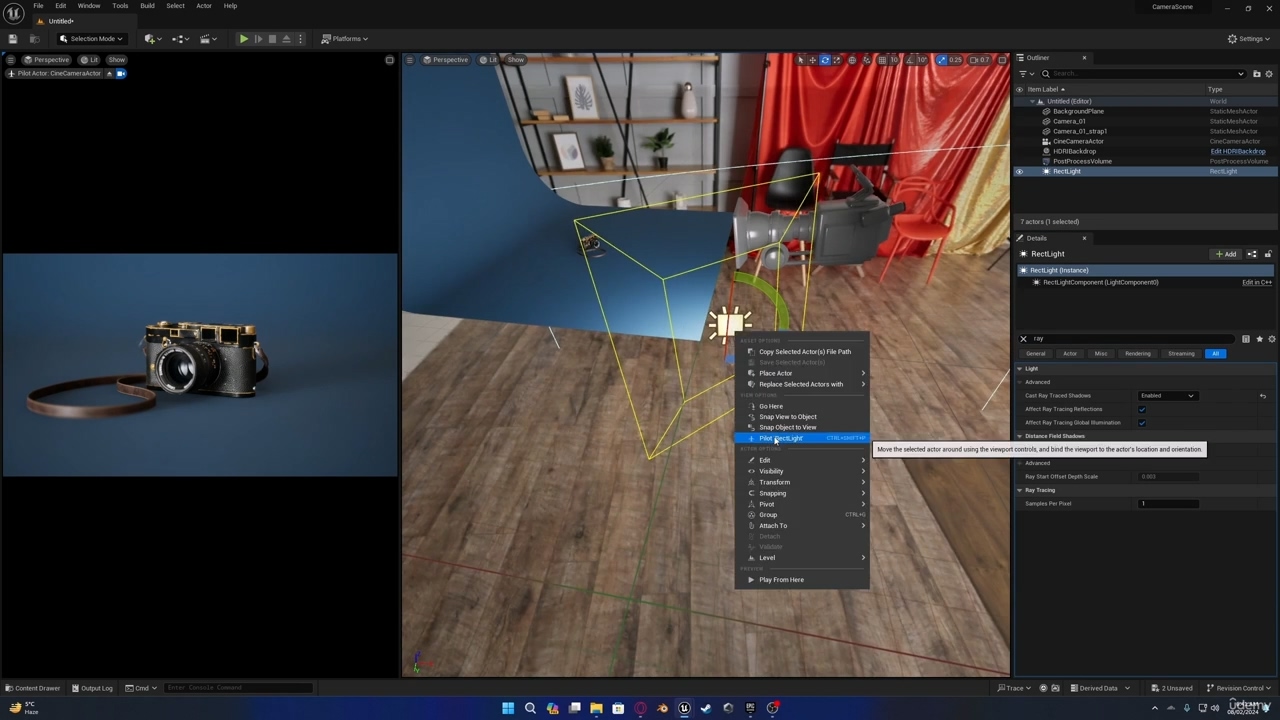Expand the Selection Mode dropdown
The image size is (1280, 720).
click(92, 39)
